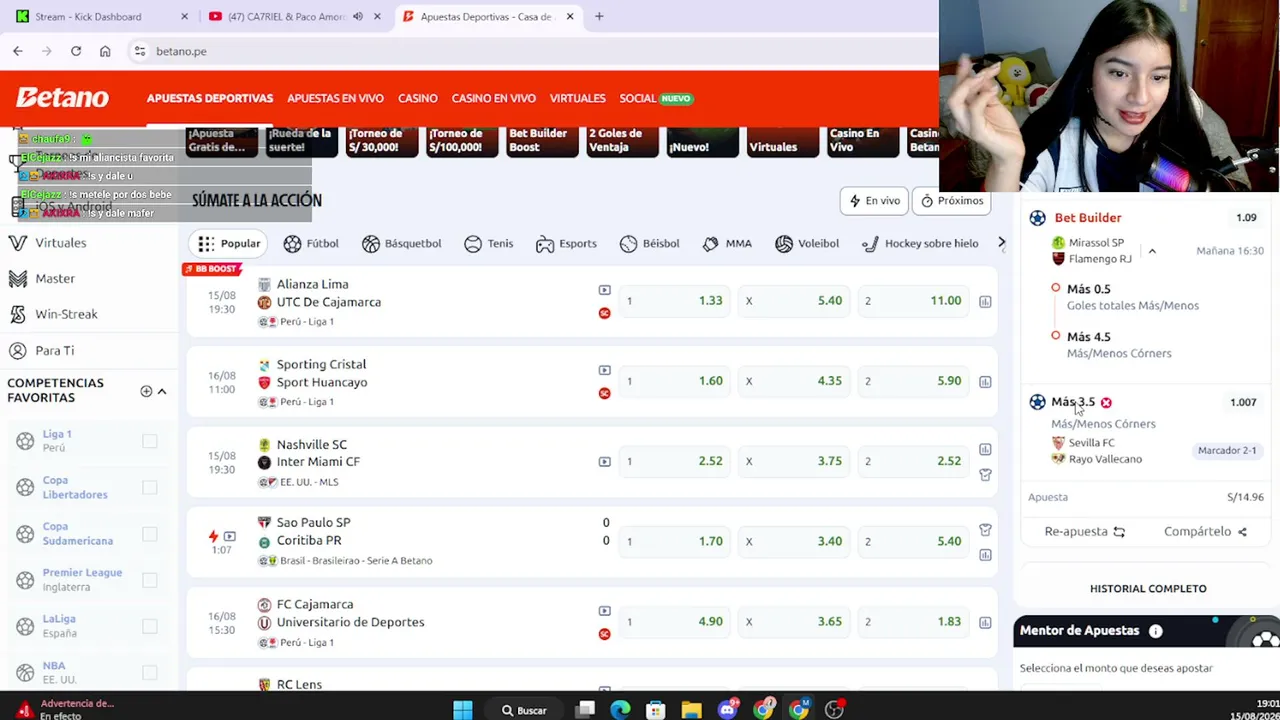Screen dimensions: 1280x720
Task: Open File Explorer from the taskbar
Action: [691, 710]
